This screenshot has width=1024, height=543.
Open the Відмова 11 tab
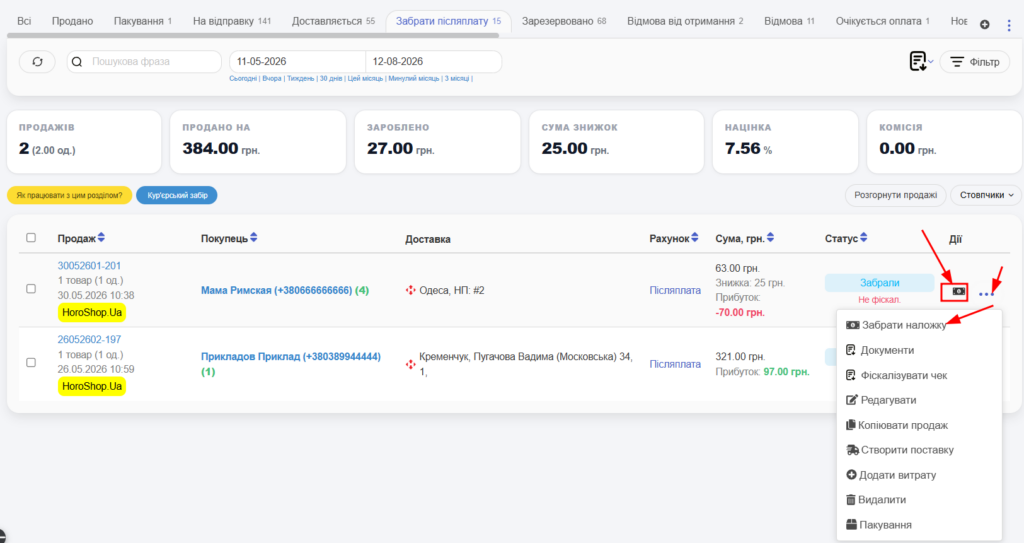point(790,21)
